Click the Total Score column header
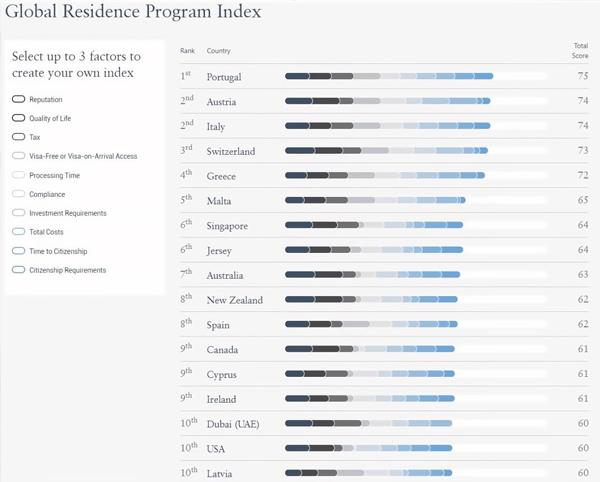This screenshot has height=482, width=600. [x=580, y=50]
